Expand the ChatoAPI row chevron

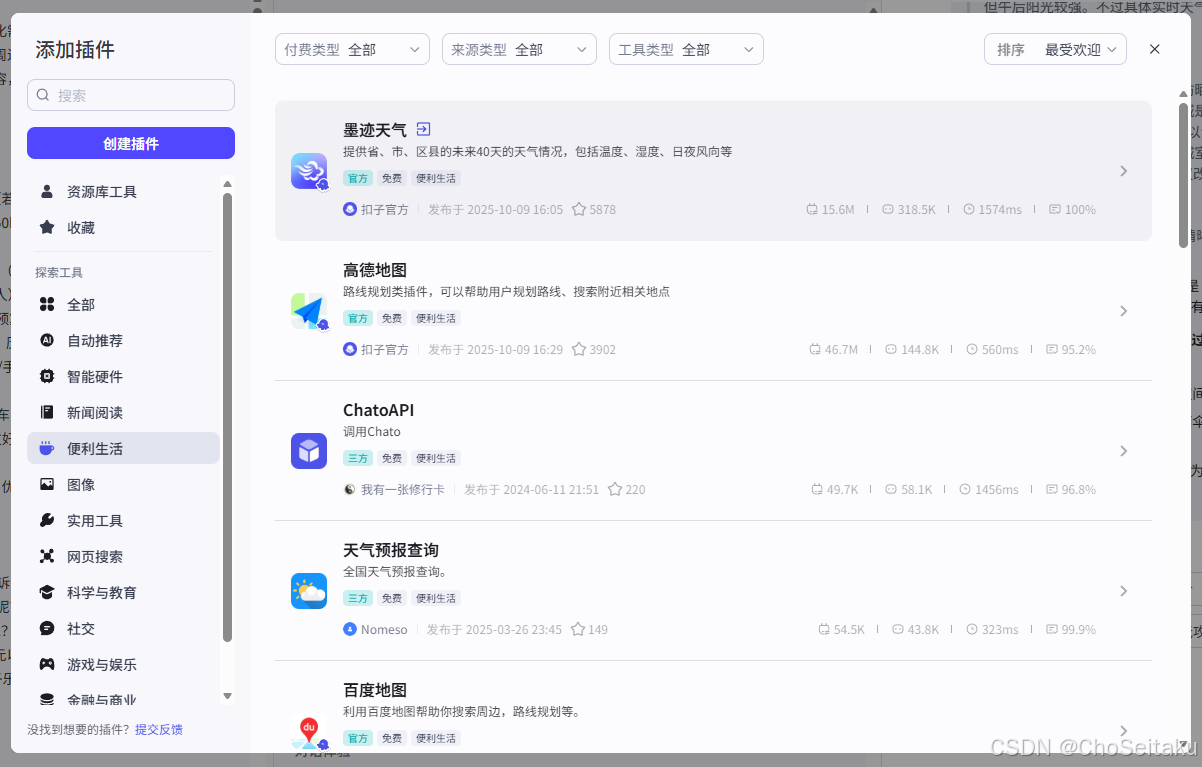pos(1124,451)
